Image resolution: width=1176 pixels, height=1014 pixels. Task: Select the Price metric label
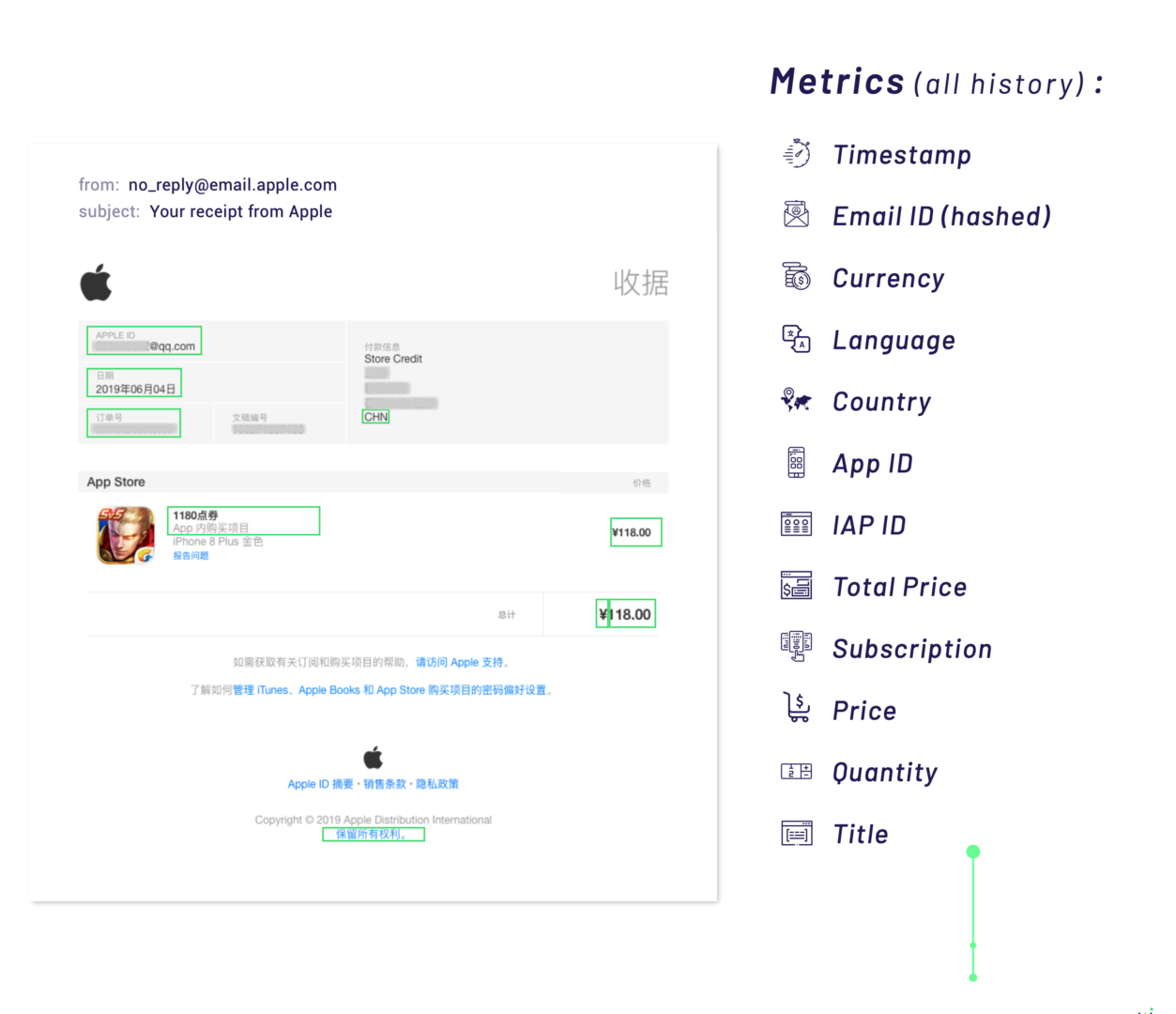pos(864,711)
